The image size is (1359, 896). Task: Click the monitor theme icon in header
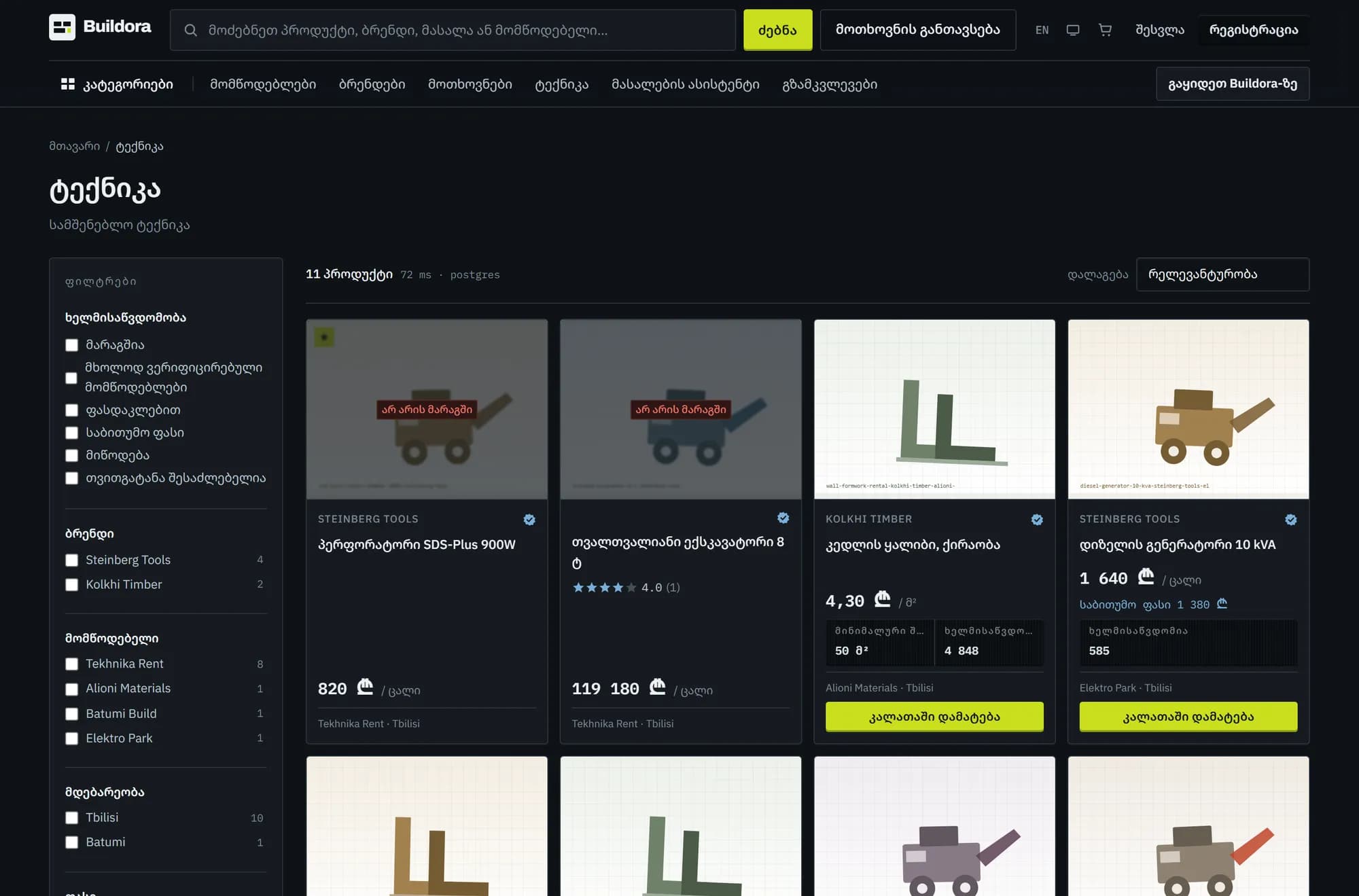pyautogui.click(x=1073, y=30)
